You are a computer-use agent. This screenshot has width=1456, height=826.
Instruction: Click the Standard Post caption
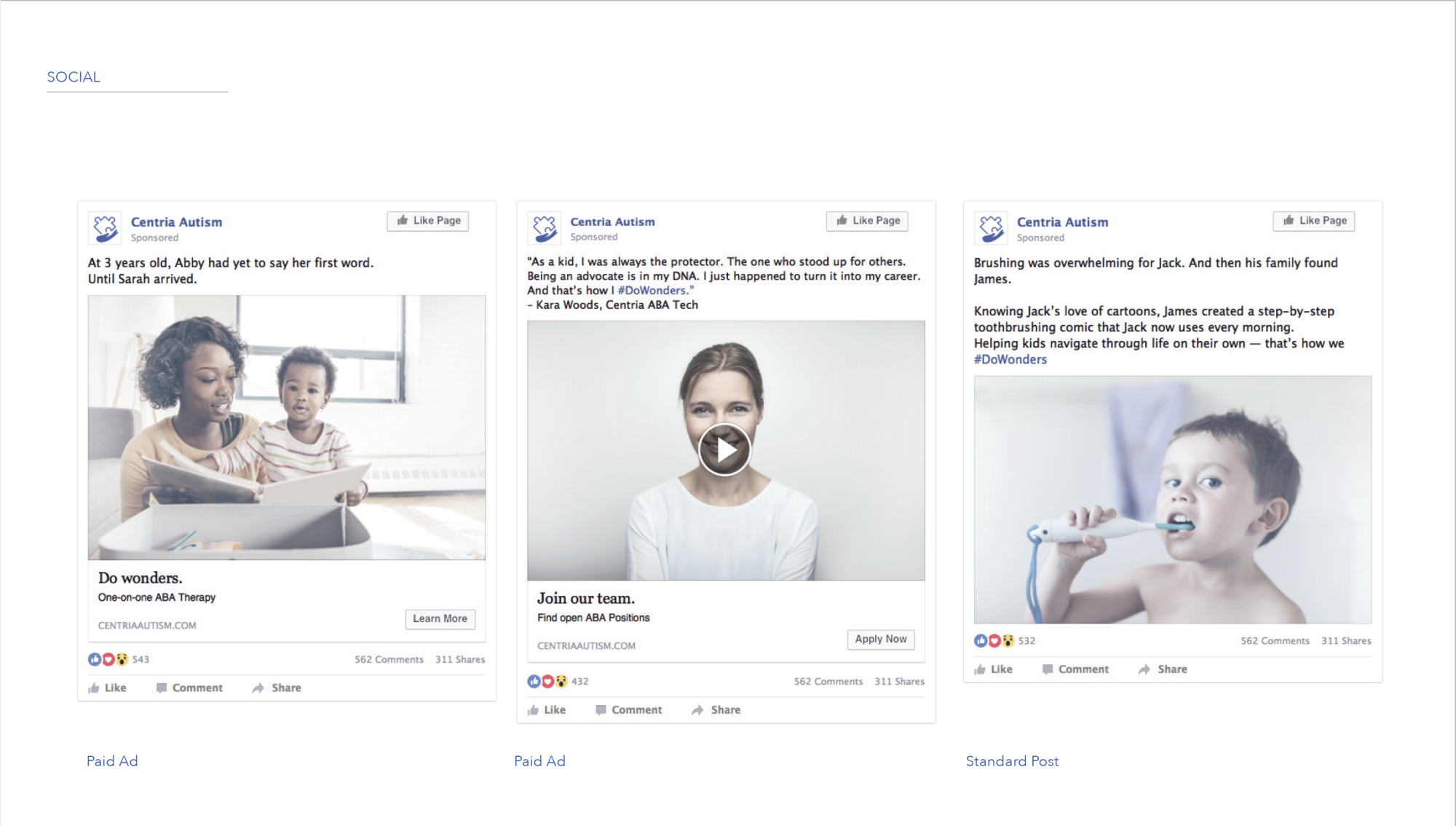pyautogui.click(x=1012, y=761)
